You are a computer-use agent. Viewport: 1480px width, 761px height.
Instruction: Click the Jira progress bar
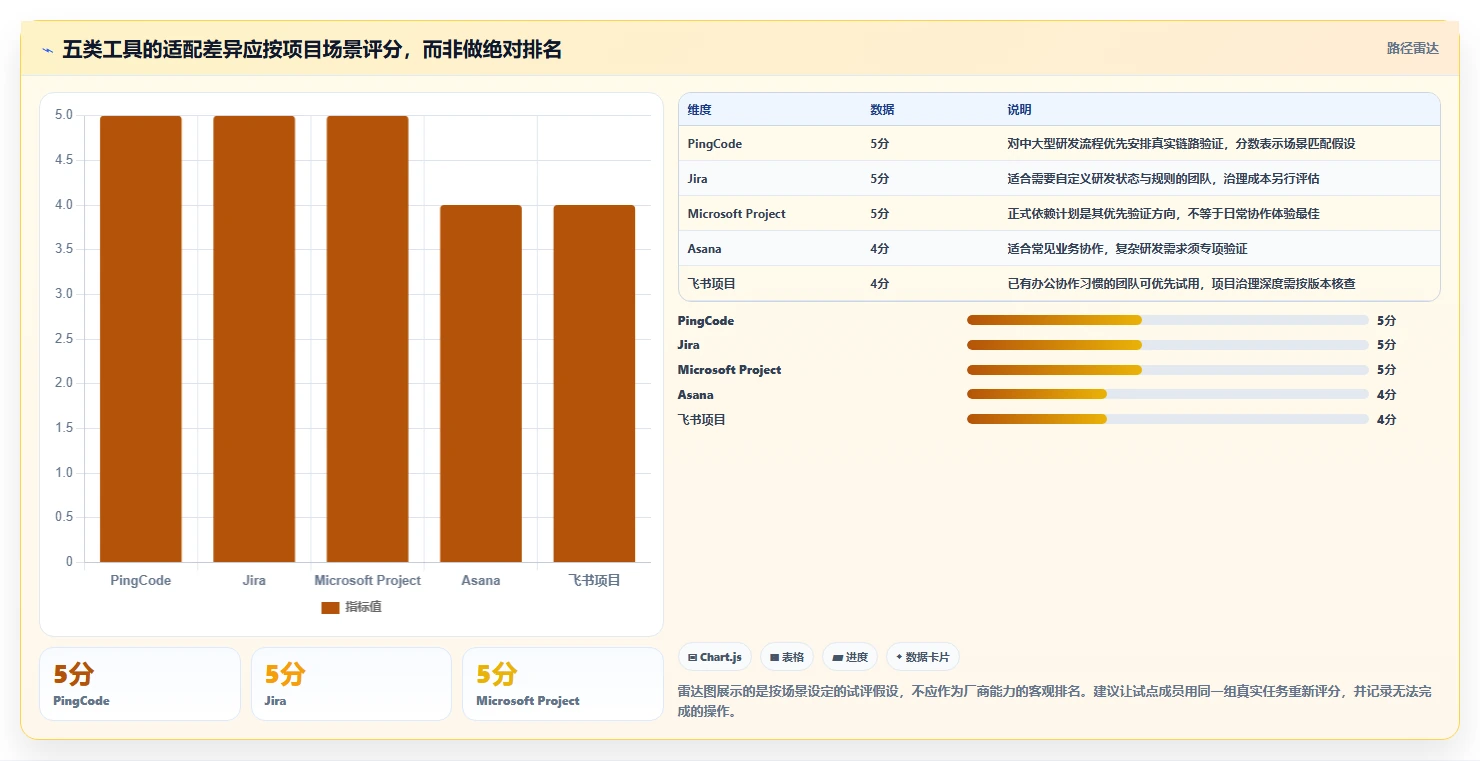pos(1167,344)
